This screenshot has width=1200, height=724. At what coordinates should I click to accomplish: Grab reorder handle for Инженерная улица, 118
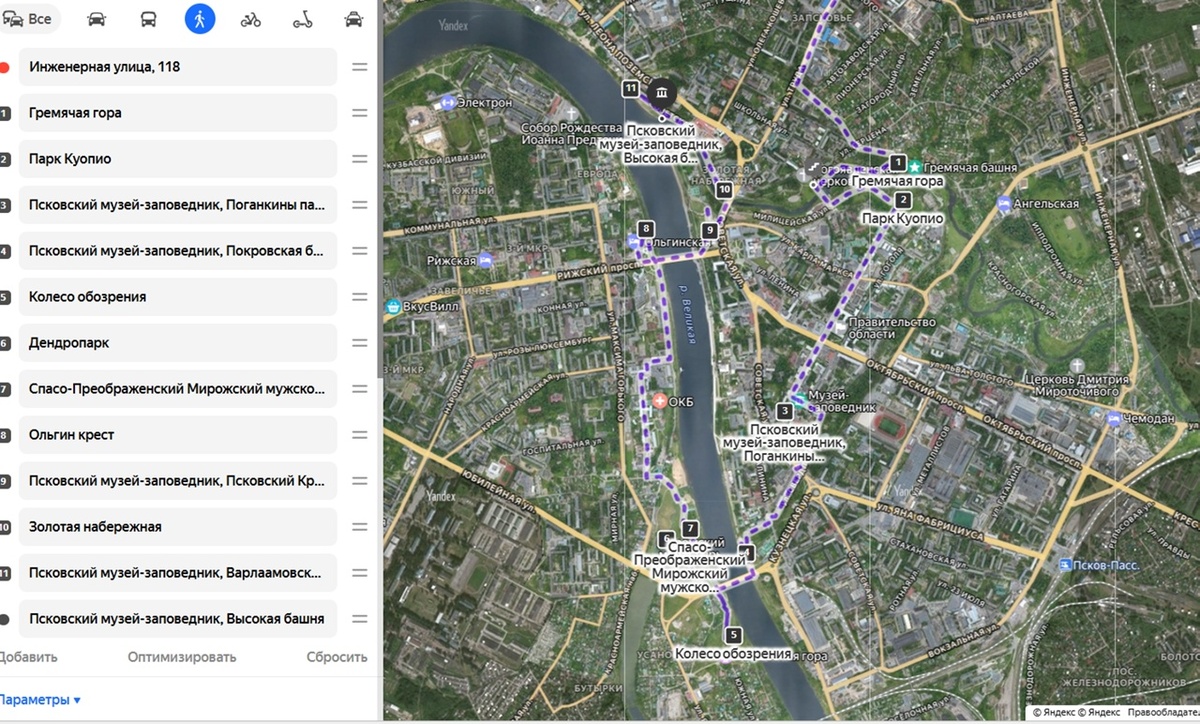359,67
